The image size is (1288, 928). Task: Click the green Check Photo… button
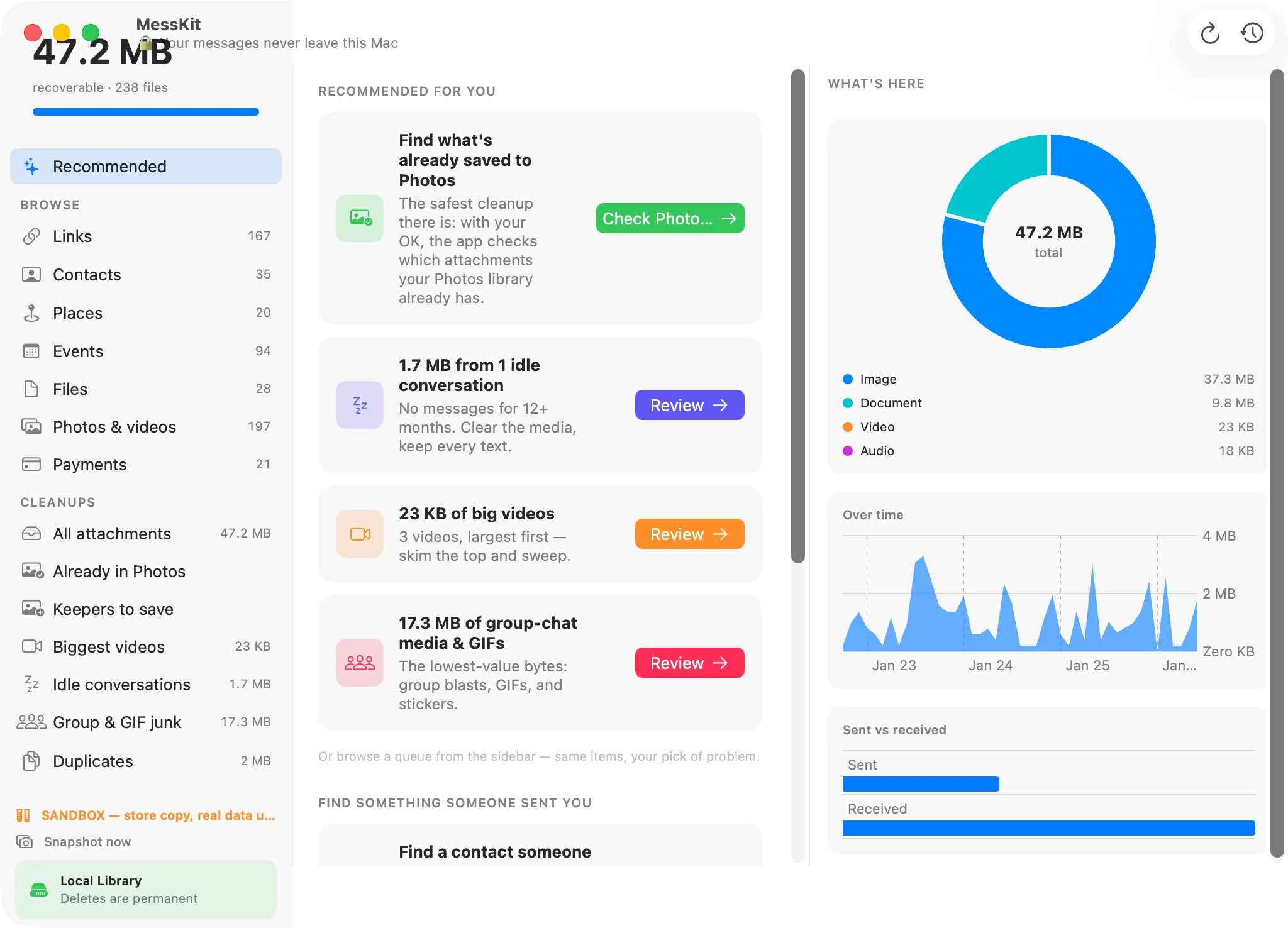(670, 218)
